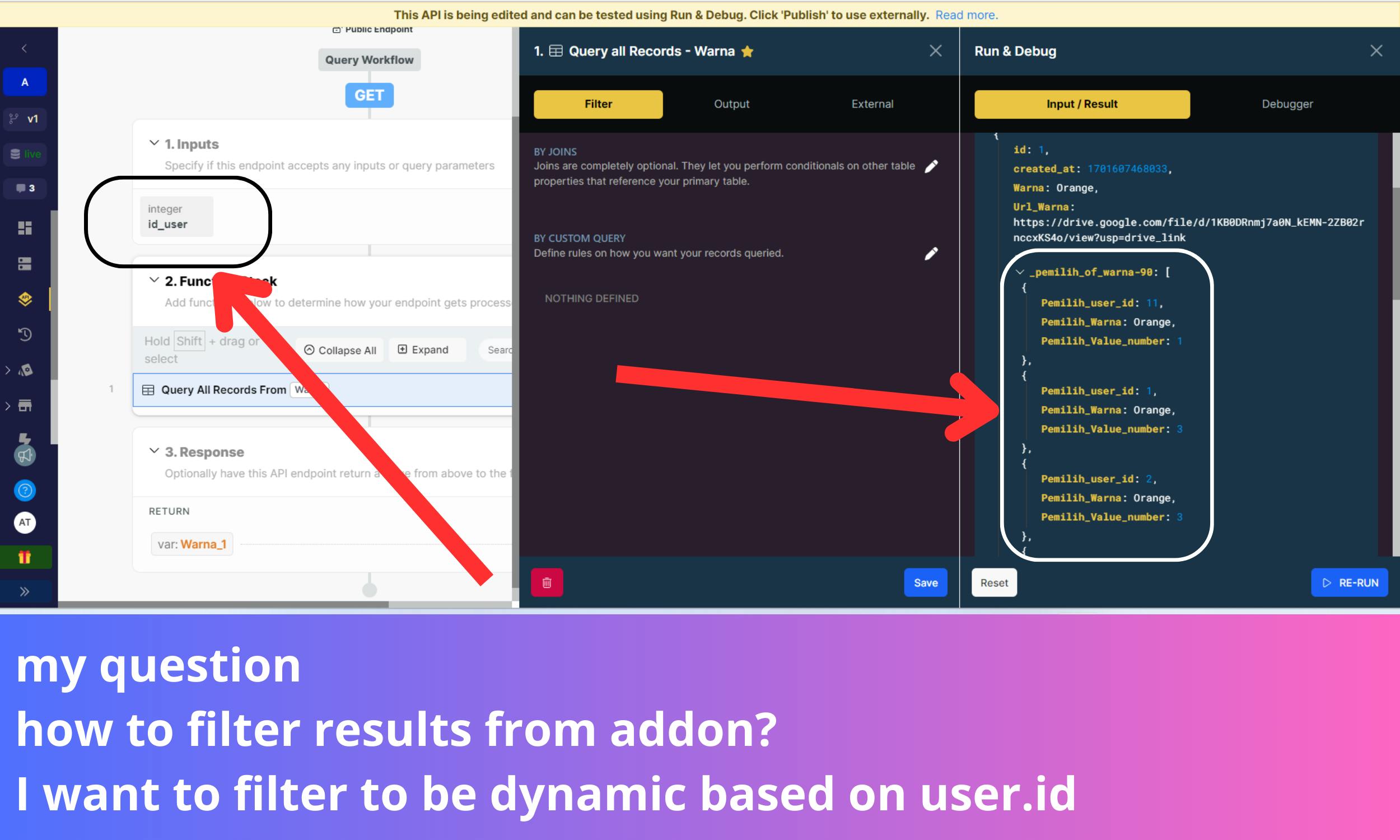Screen dimensions: 1400x840
Task: Collapse the 1. Inputs section
Action: pos(154,143)
